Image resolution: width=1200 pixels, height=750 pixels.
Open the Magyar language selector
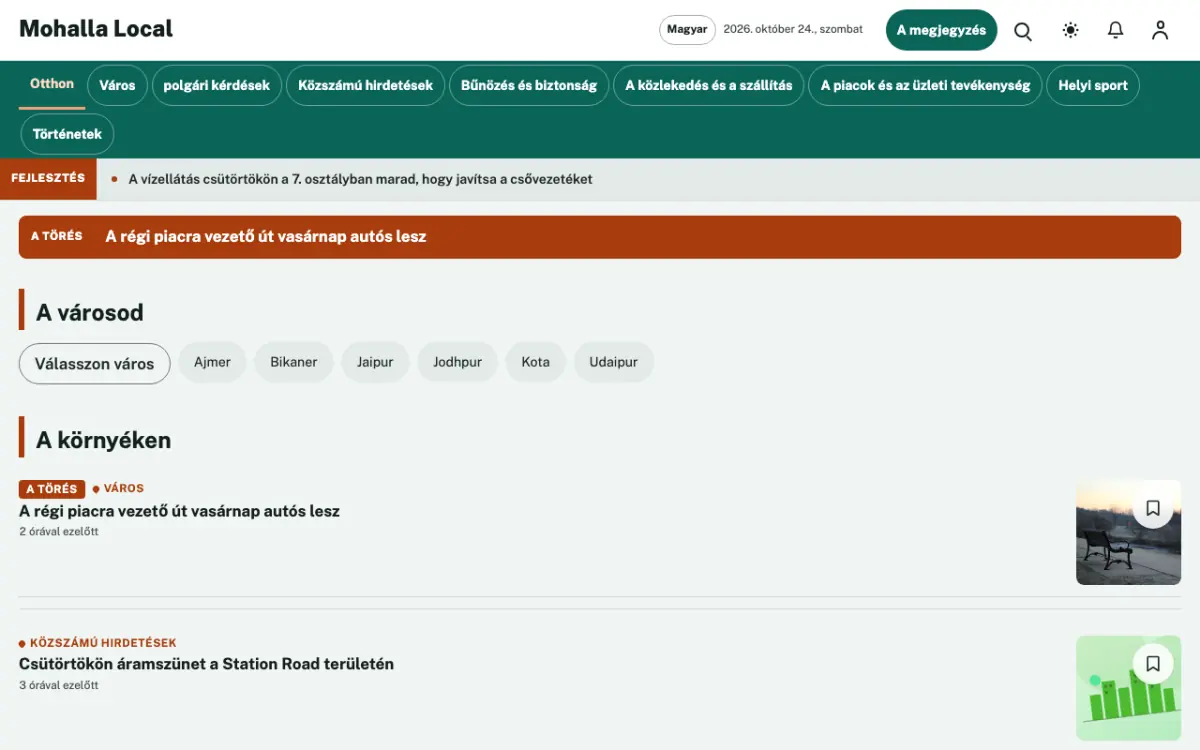coord(687,30)
